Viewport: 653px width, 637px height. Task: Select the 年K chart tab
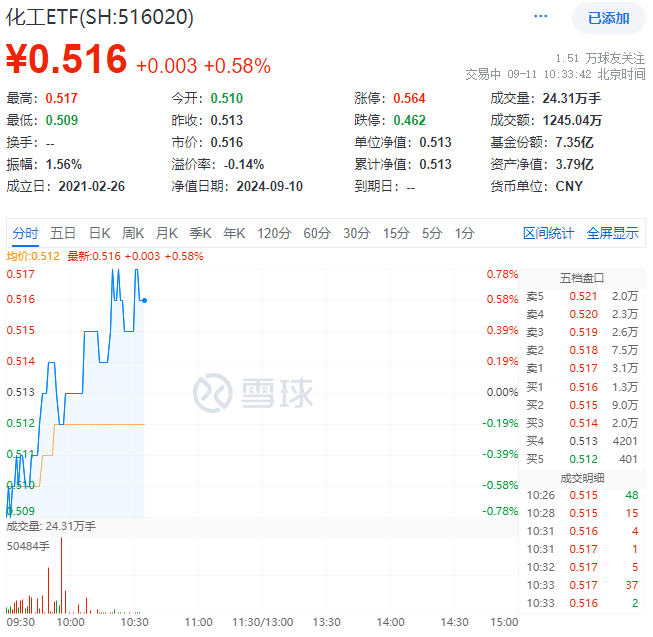234,233
